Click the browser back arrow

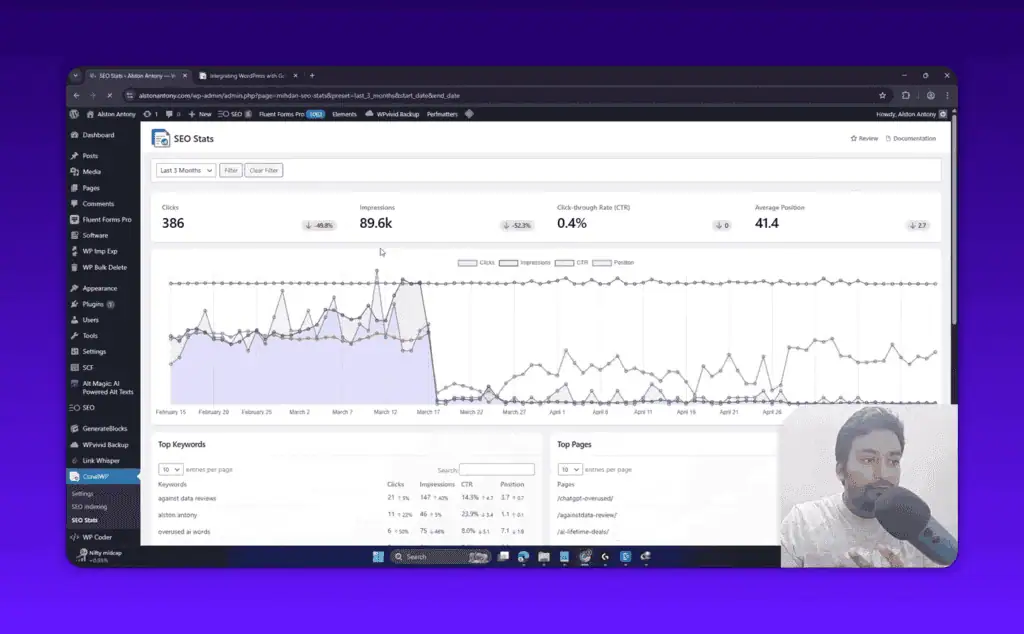click(x=76, y=95)
